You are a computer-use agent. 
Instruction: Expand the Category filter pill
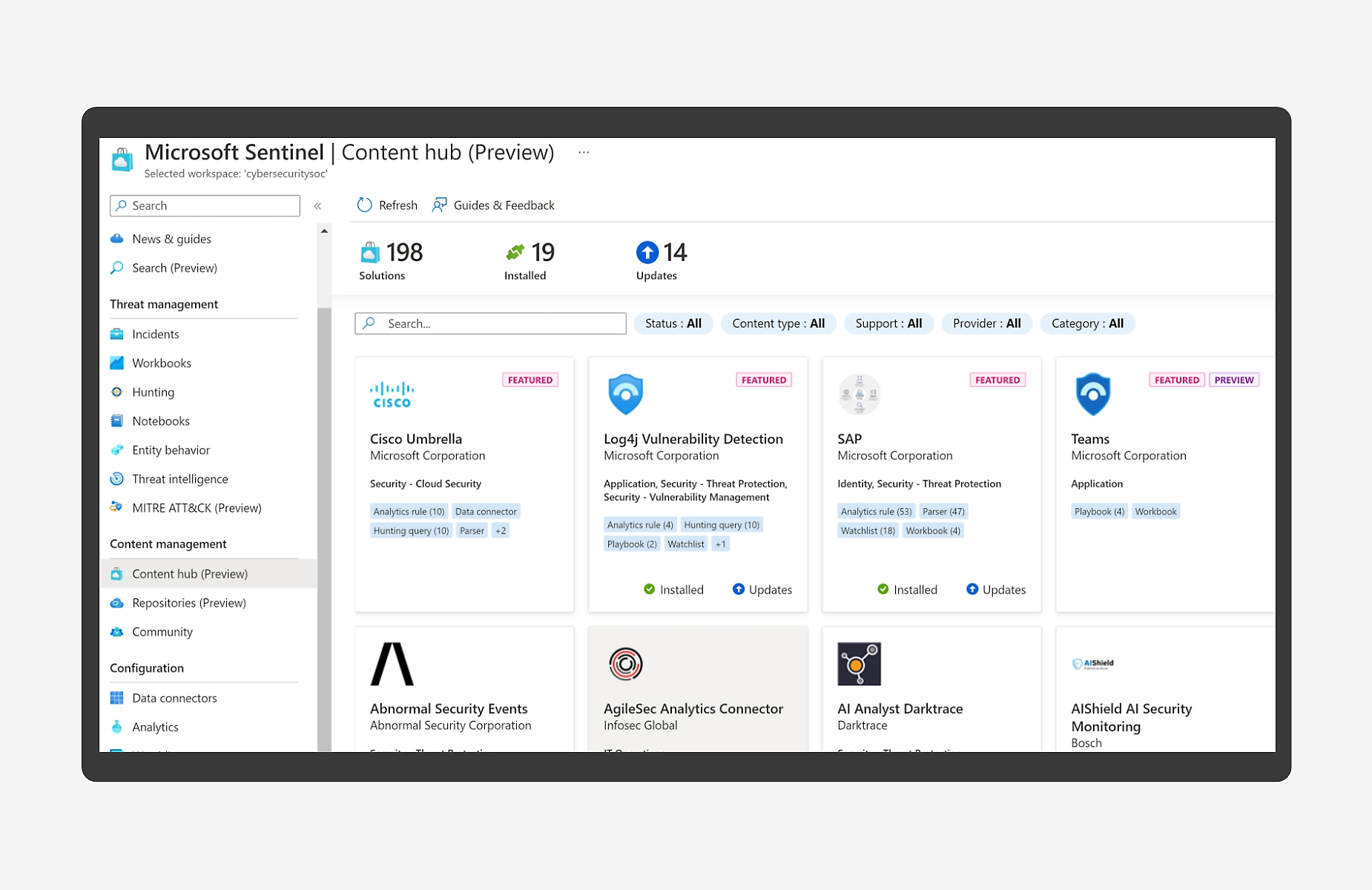1087,323
